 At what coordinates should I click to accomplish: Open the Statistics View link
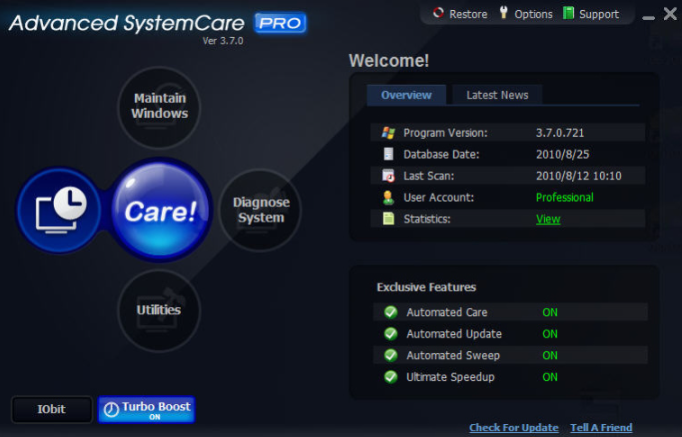point(548,219)
